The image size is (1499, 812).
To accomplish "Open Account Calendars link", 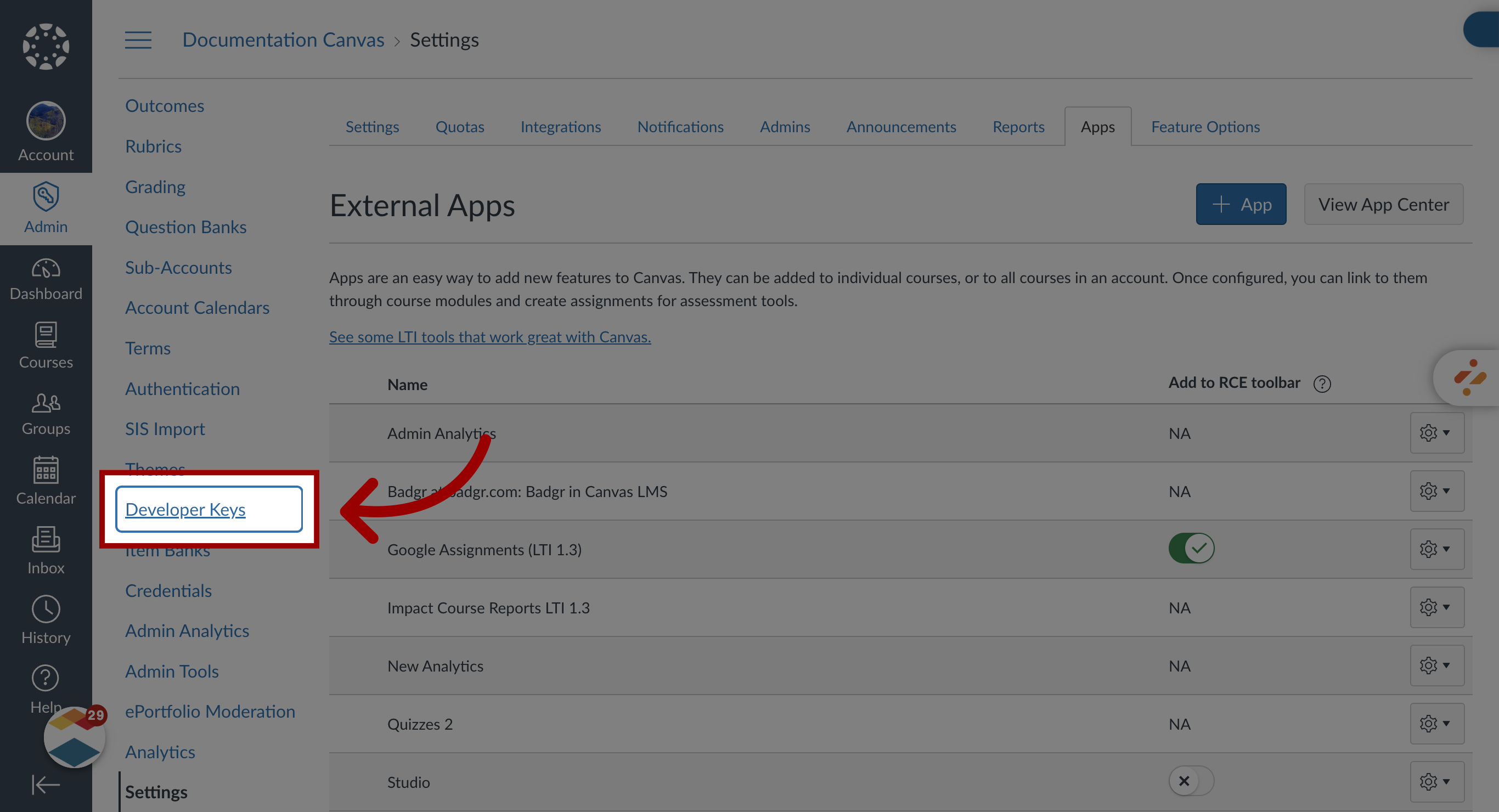I will [x=196, y=307].
